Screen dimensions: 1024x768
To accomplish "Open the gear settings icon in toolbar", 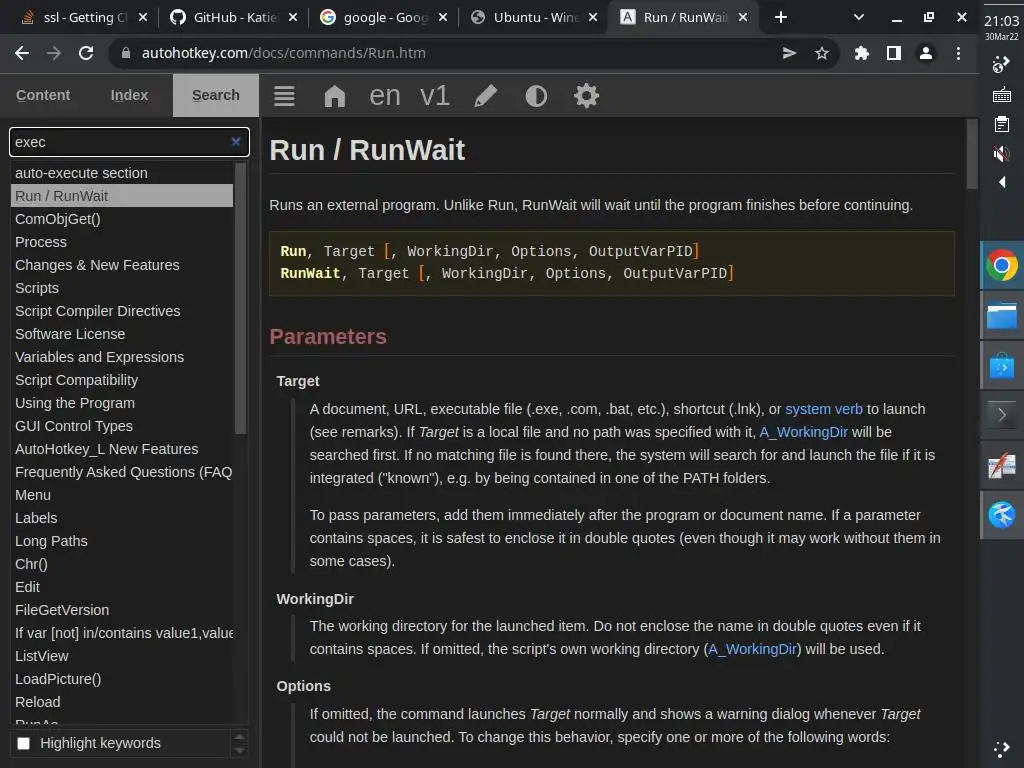I will (586, 96).
